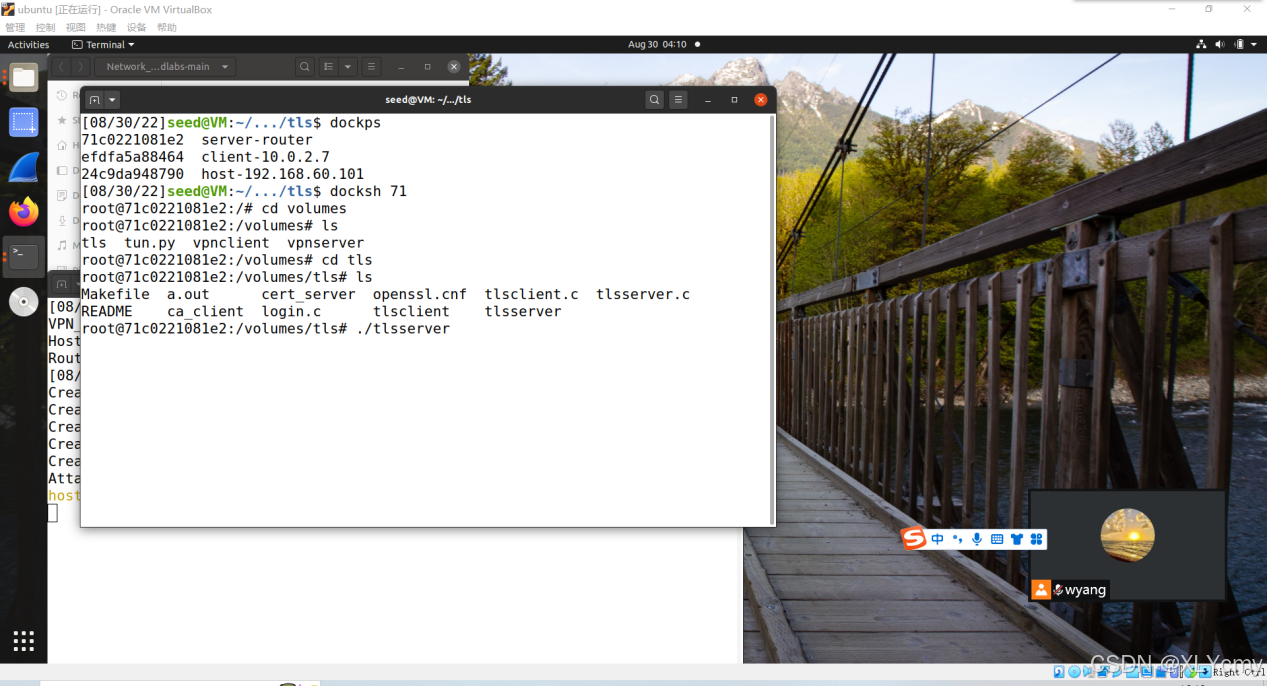Click the Sogou input method logo

pyautogui.click(x=914, y=539)
